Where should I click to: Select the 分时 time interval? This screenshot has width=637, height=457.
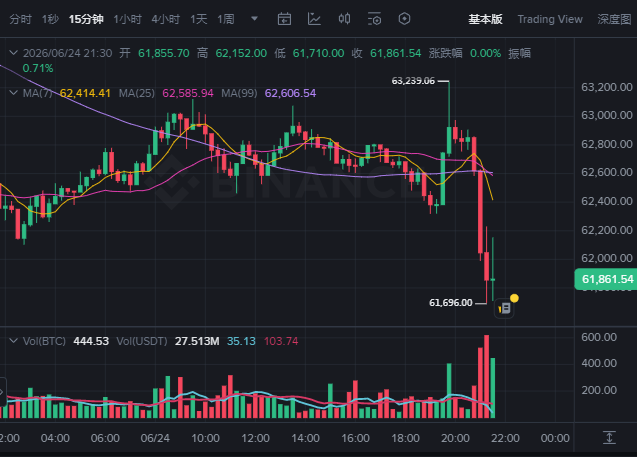[x=20, y=19]
